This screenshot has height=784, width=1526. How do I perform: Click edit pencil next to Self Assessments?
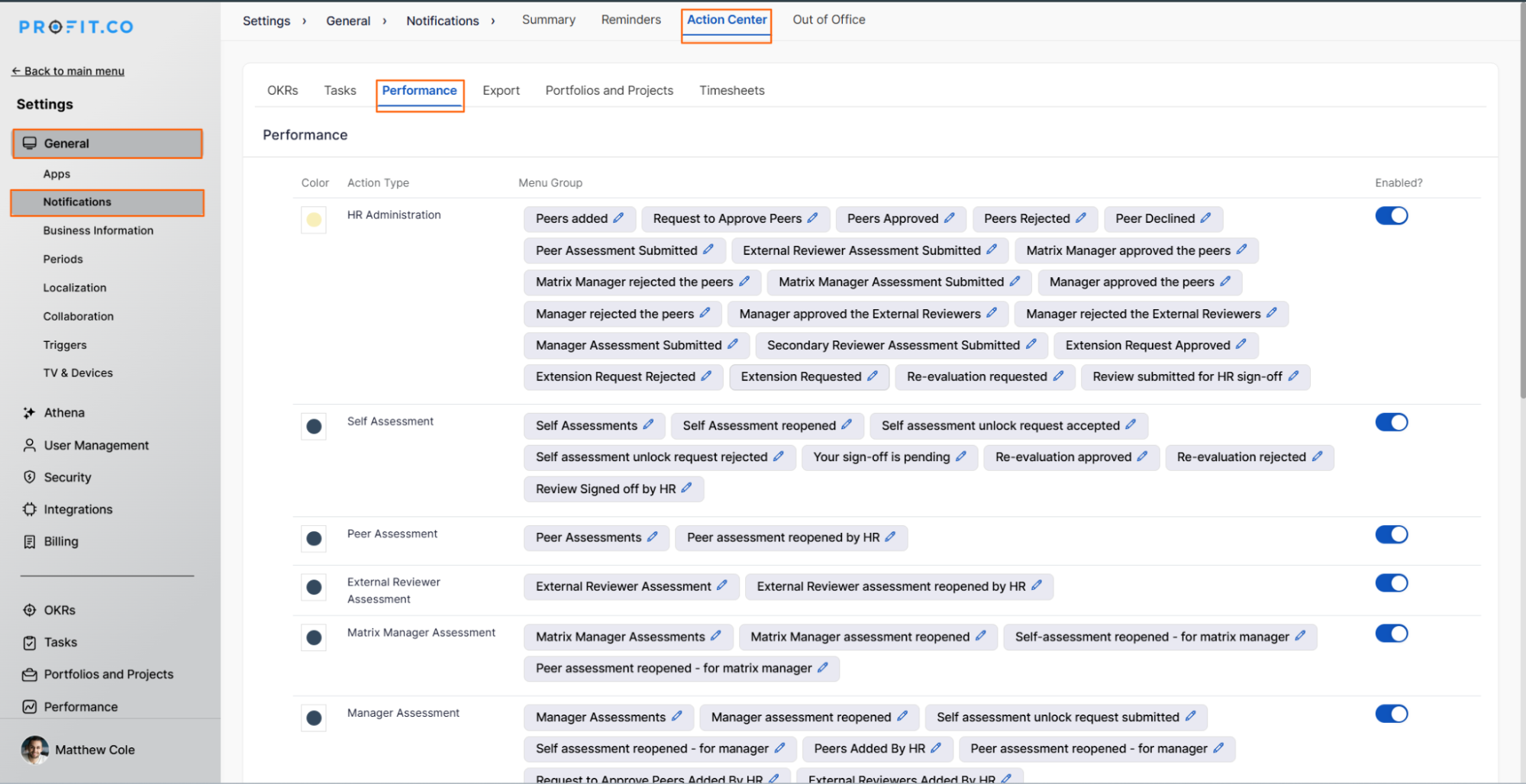pos(648,424)
